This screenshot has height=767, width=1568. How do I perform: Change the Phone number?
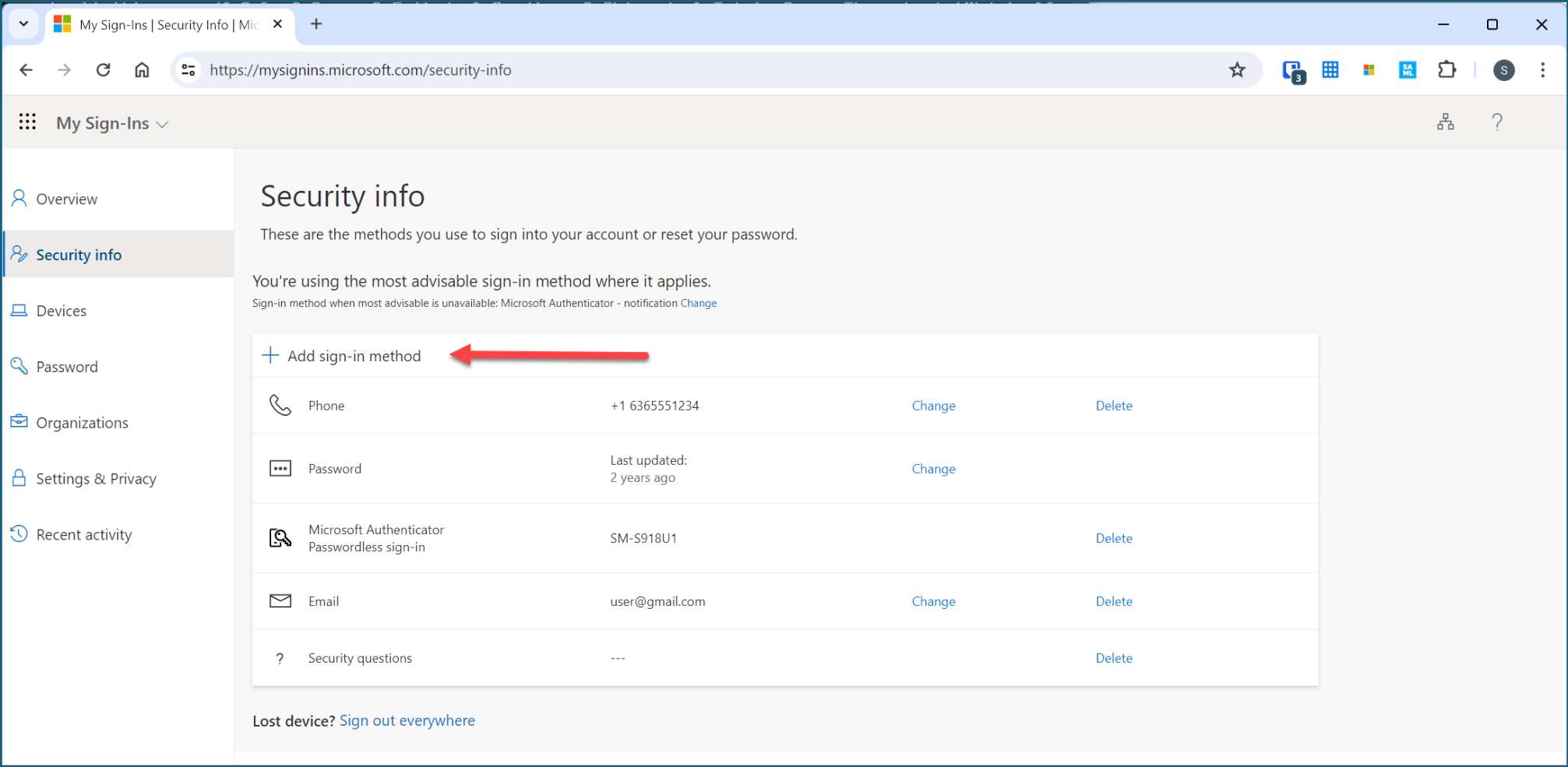(x=933, y=406)
